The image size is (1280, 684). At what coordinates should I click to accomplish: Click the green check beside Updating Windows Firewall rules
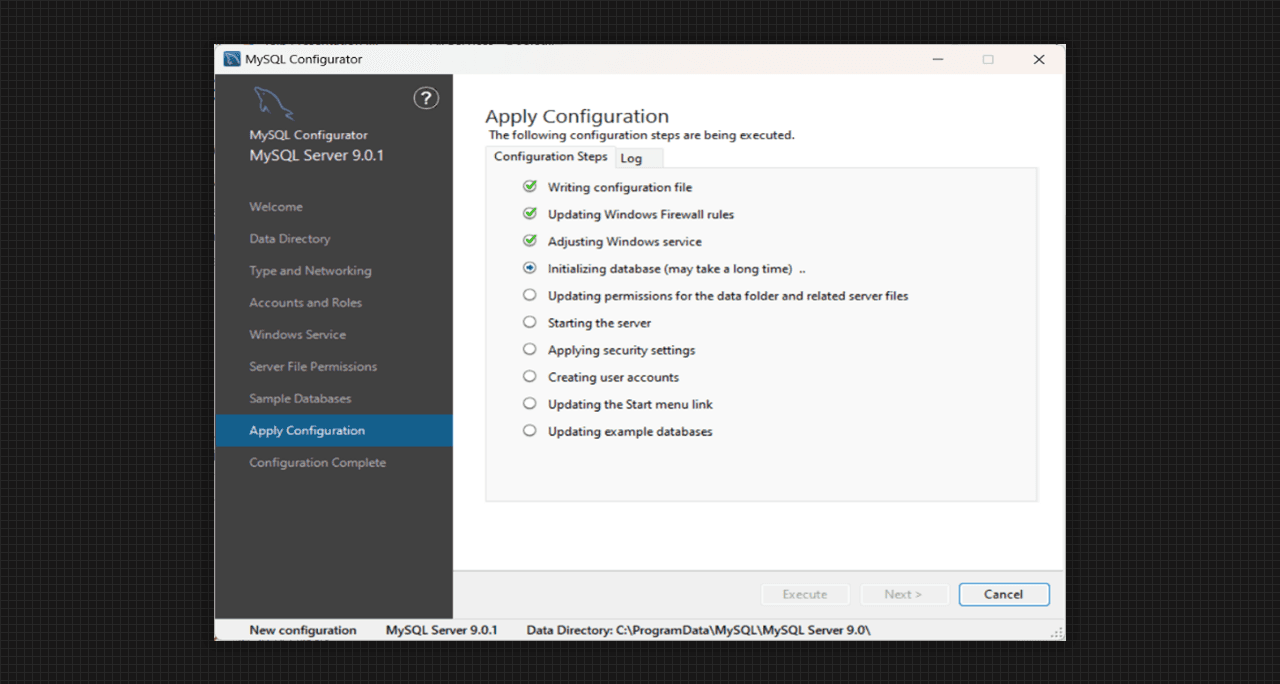(530, 214)
